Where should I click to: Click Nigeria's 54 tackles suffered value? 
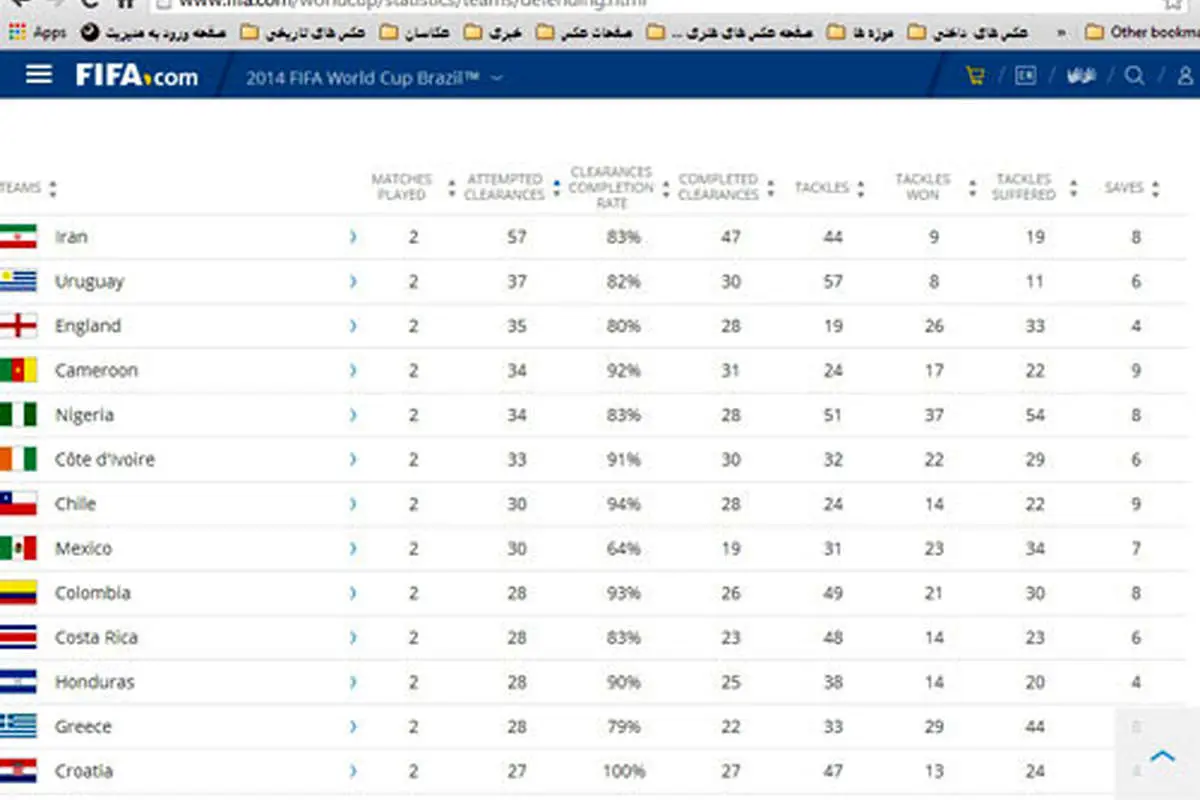1035,415
